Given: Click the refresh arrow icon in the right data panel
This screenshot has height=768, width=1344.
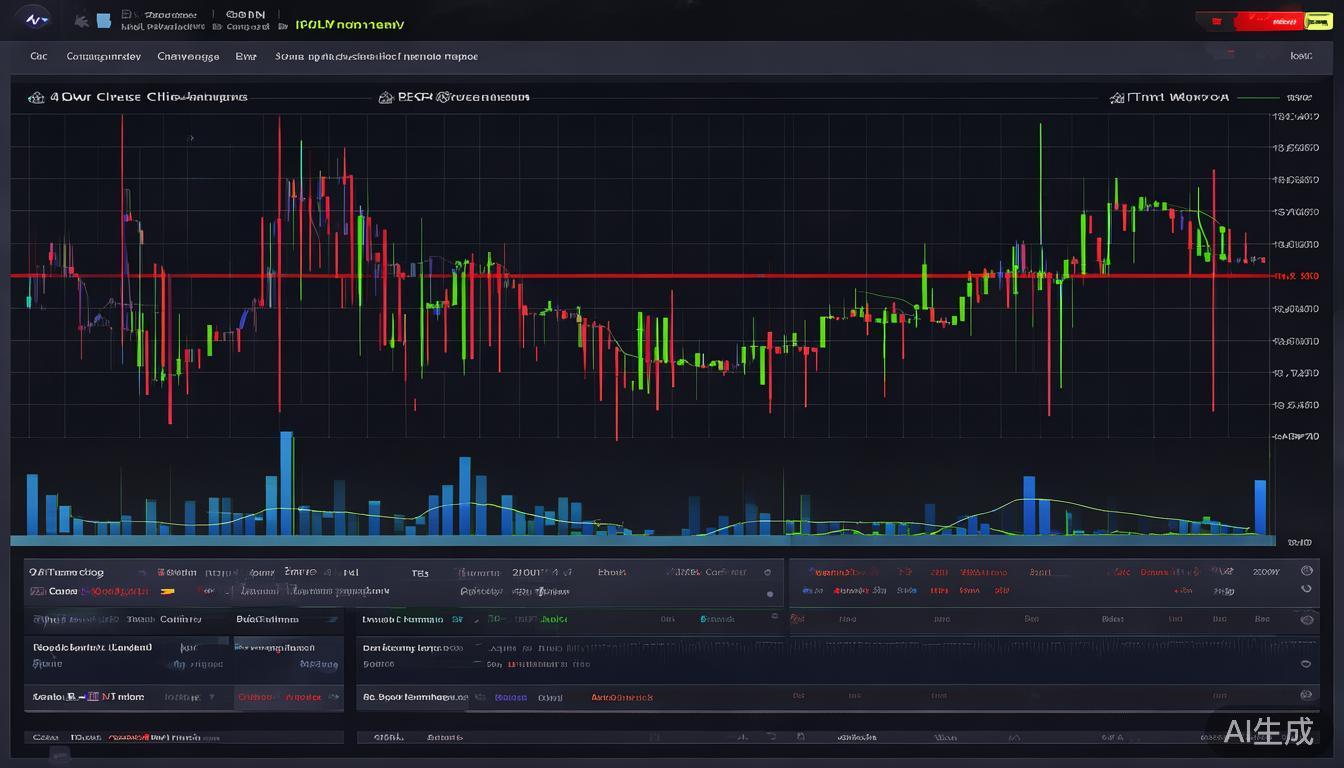Looking at the screenshot, I should pyautogui.click(x=1306, y=590).
